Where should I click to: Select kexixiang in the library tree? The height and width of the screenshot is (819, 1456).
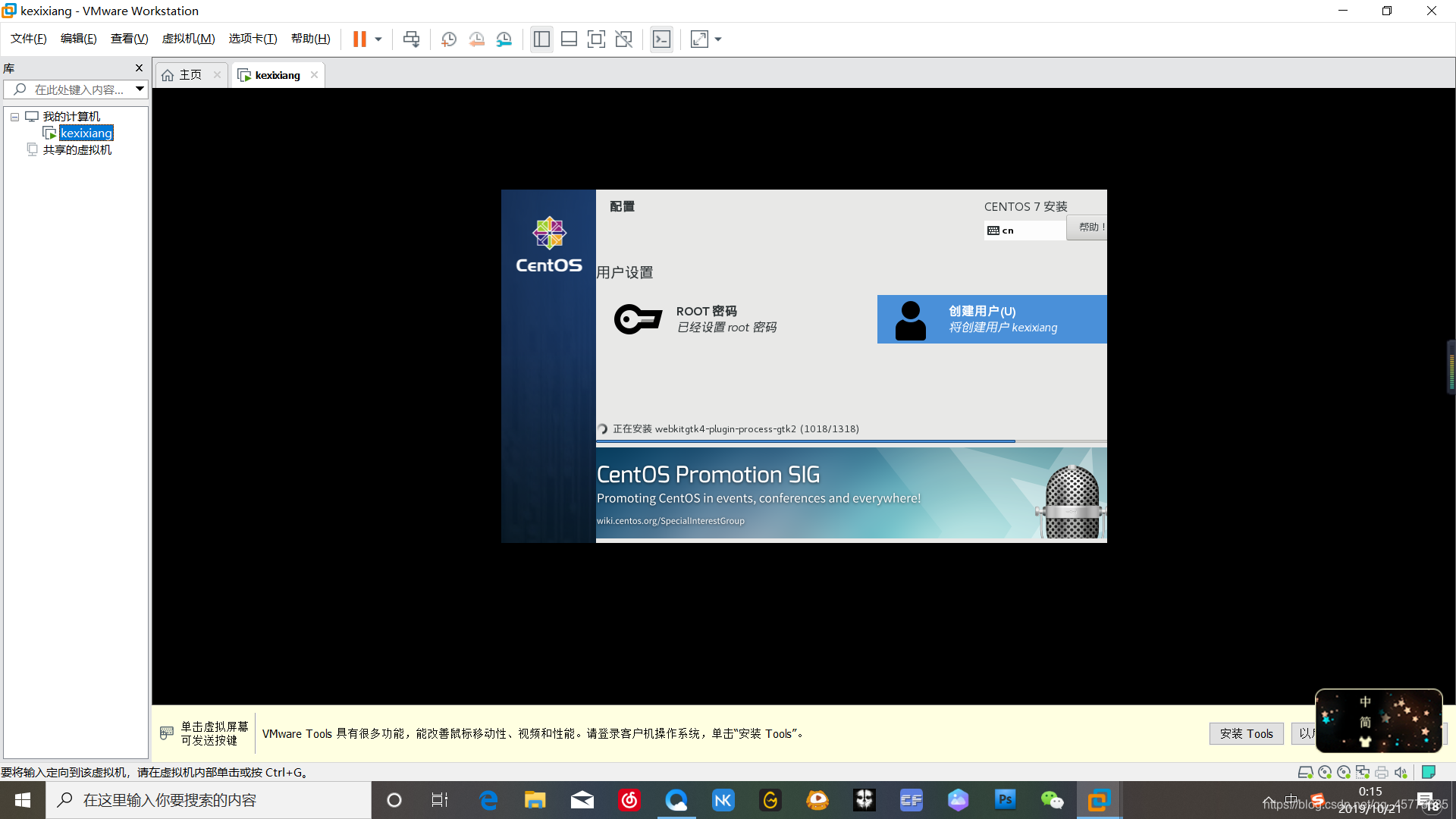click(86, 133)
